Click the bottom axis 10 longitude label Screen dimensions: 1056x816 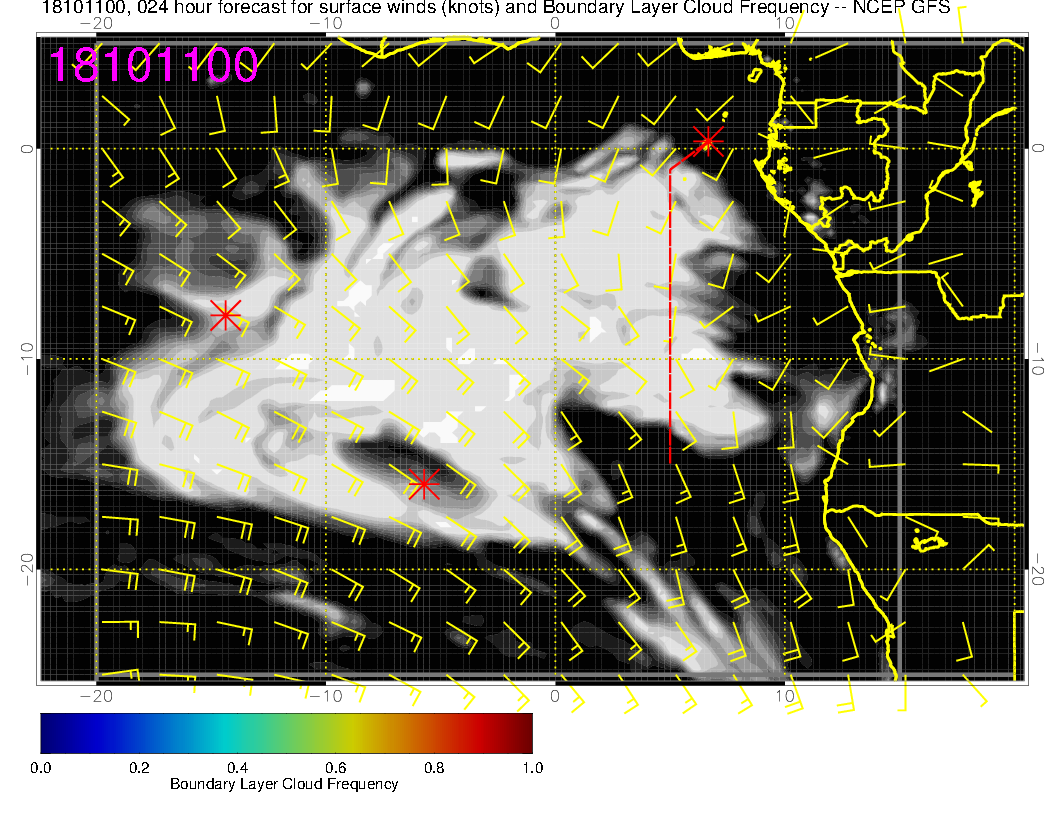point(785,696)
